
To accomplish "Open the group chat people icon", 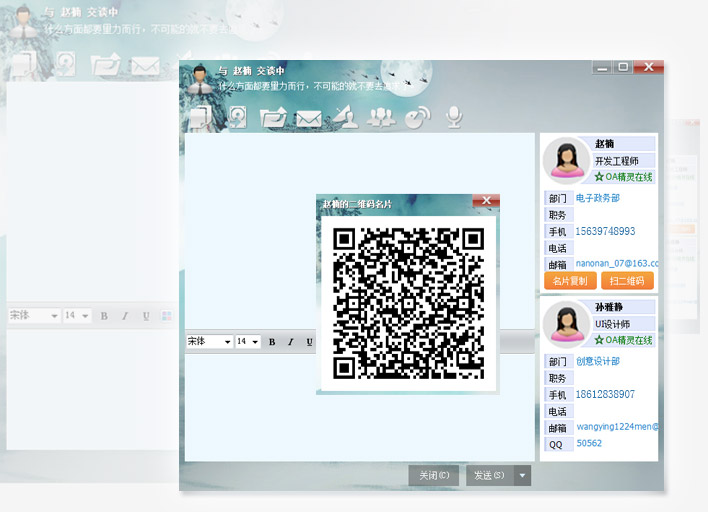I will pyautogui.click(x=381, y=118).
